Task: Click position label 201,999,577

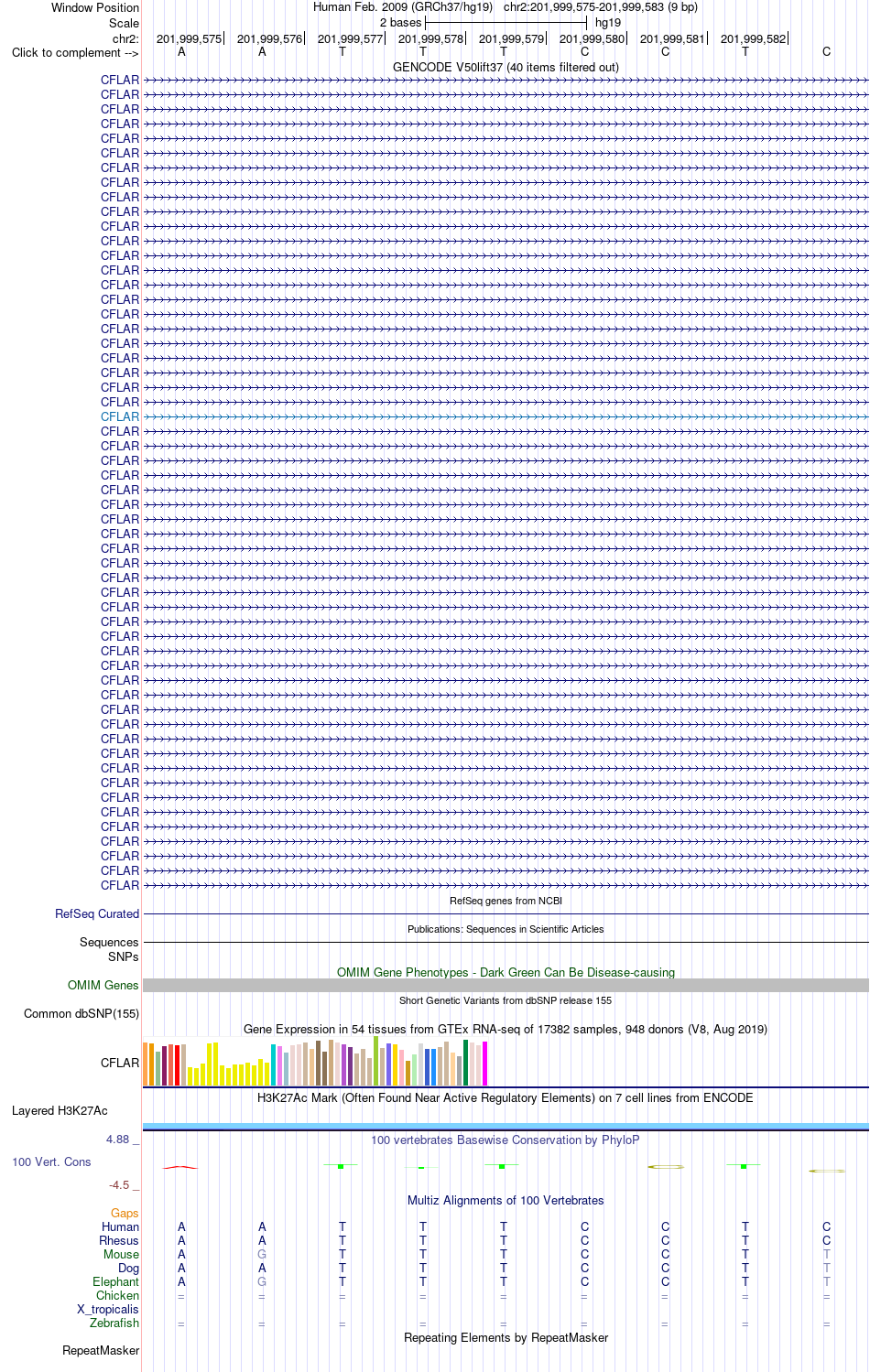Action: [350, 38]
